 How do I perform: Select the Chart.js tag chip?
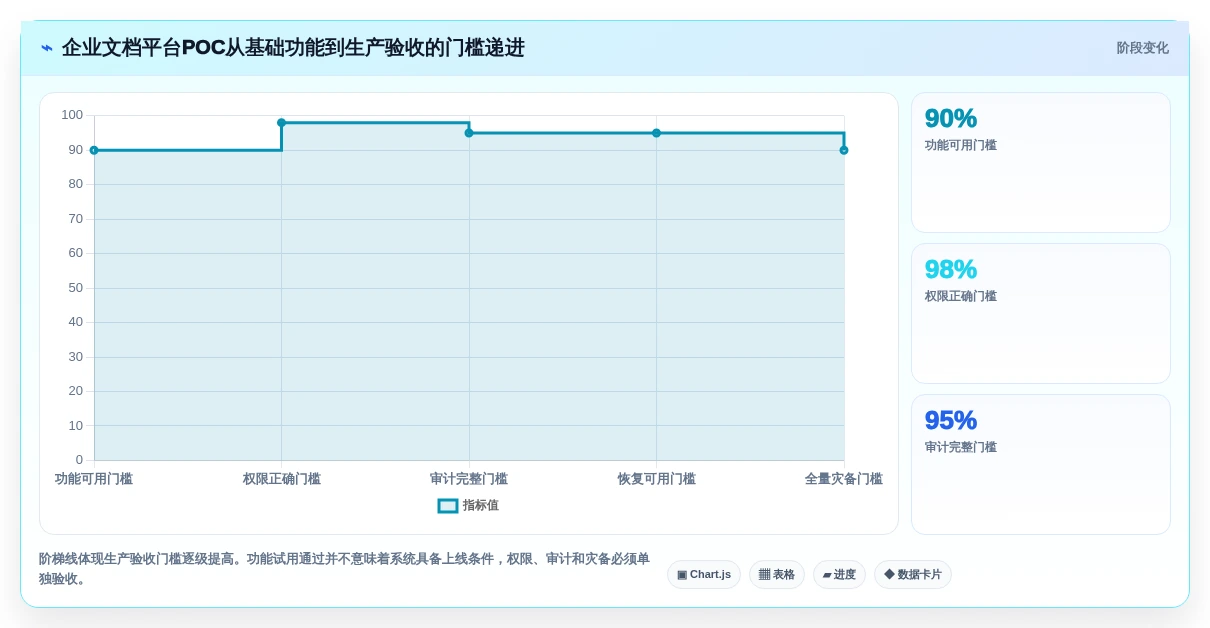pyautogui.click(x=704, y=575)
